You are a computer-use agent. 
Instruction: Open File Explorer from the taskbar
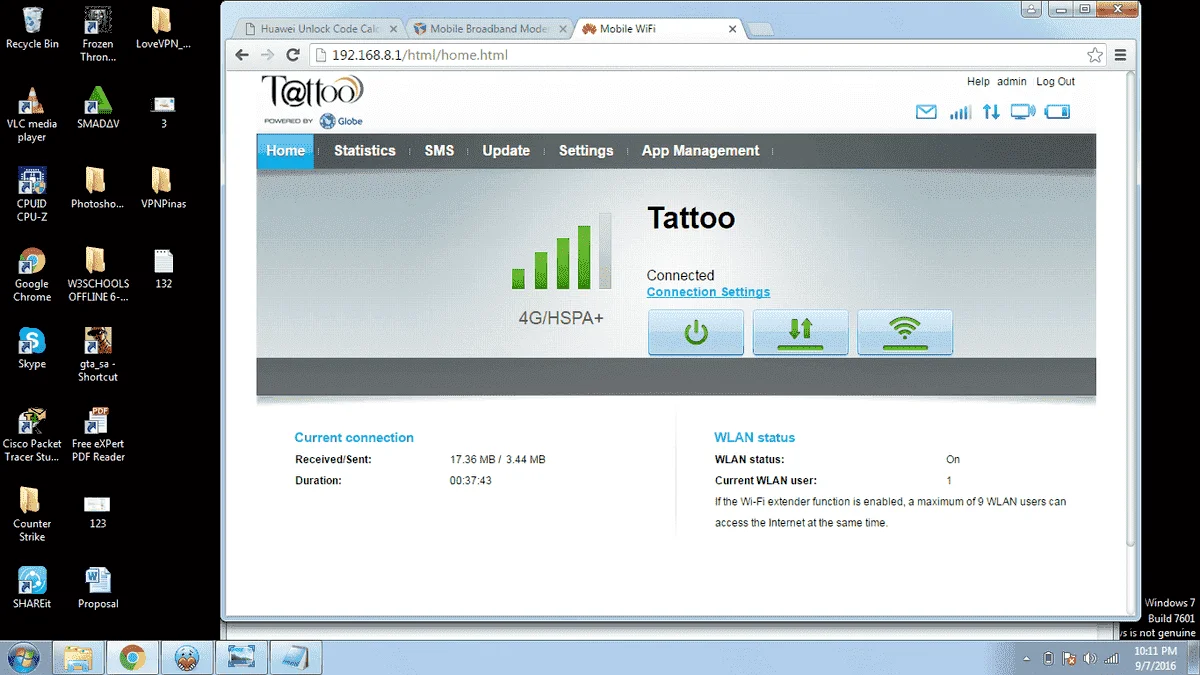click(79, 657)
